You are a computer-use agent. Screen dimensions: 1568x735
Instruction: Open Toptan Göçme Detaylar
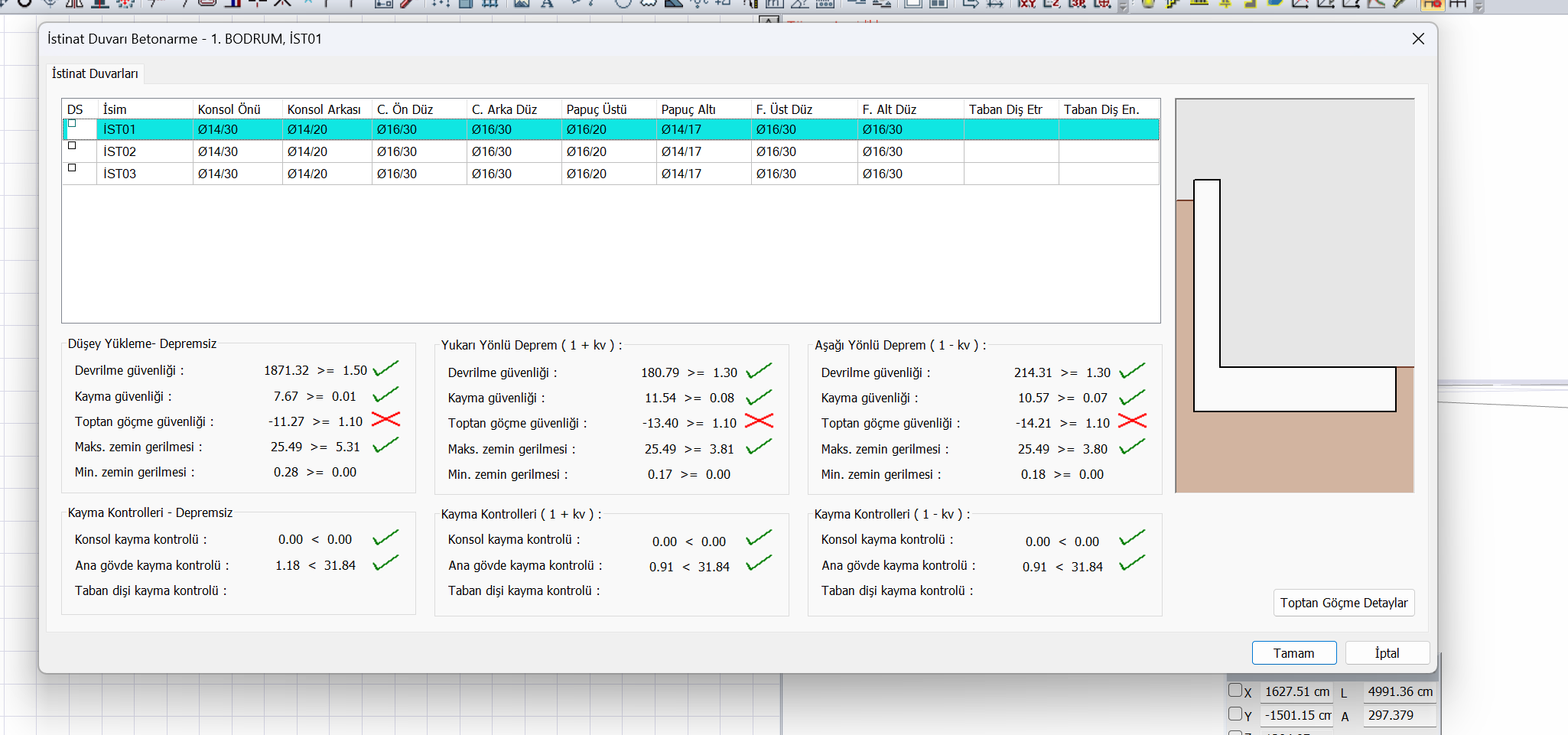coord(1344,603)
